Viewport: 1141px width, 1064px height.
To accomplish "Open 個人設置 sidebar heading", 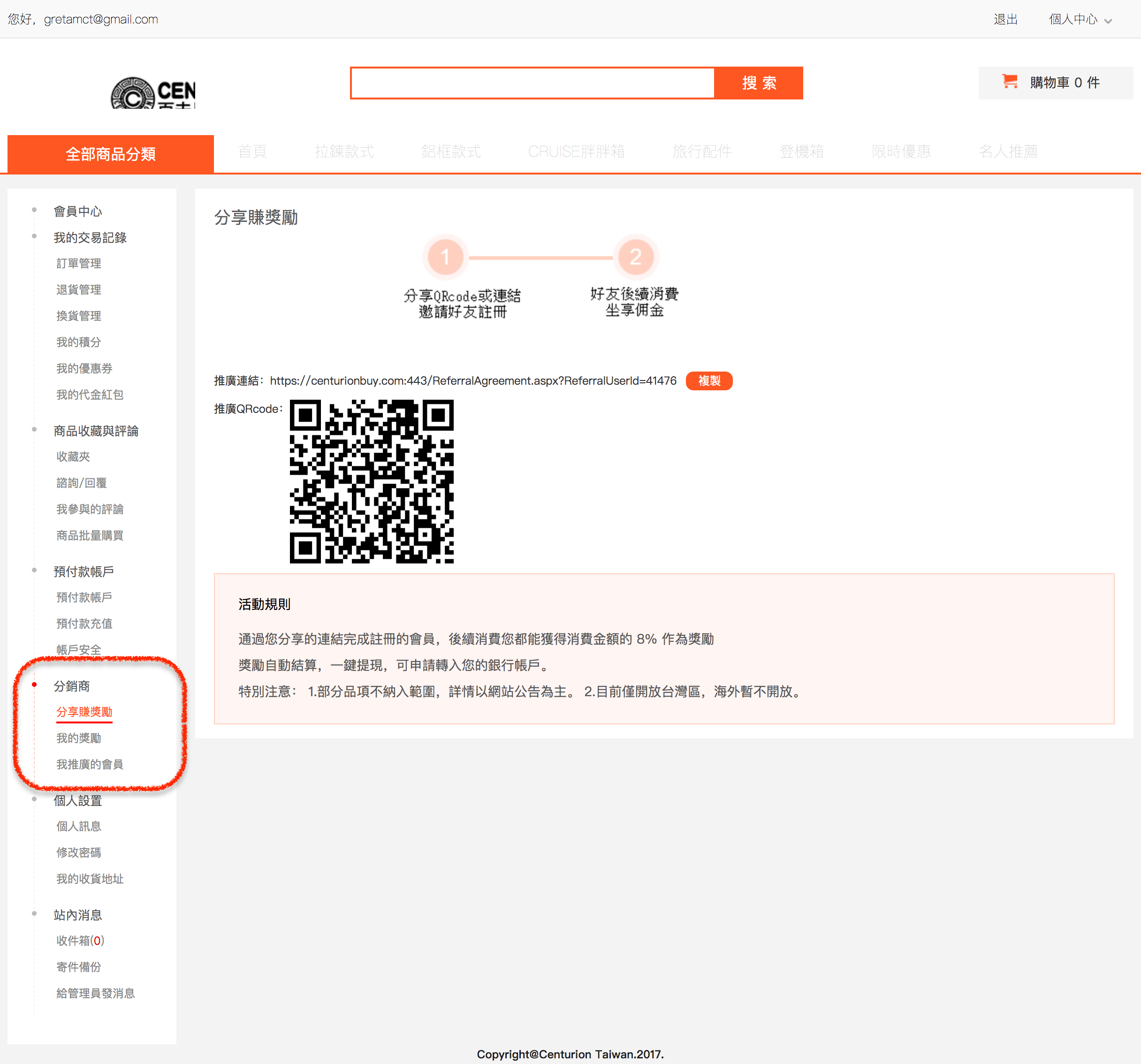I will coord(78,801).
